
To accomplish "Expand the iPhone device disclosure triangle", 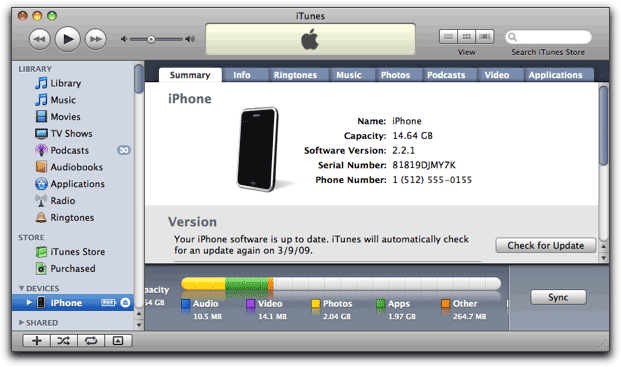I will (29, 302).
